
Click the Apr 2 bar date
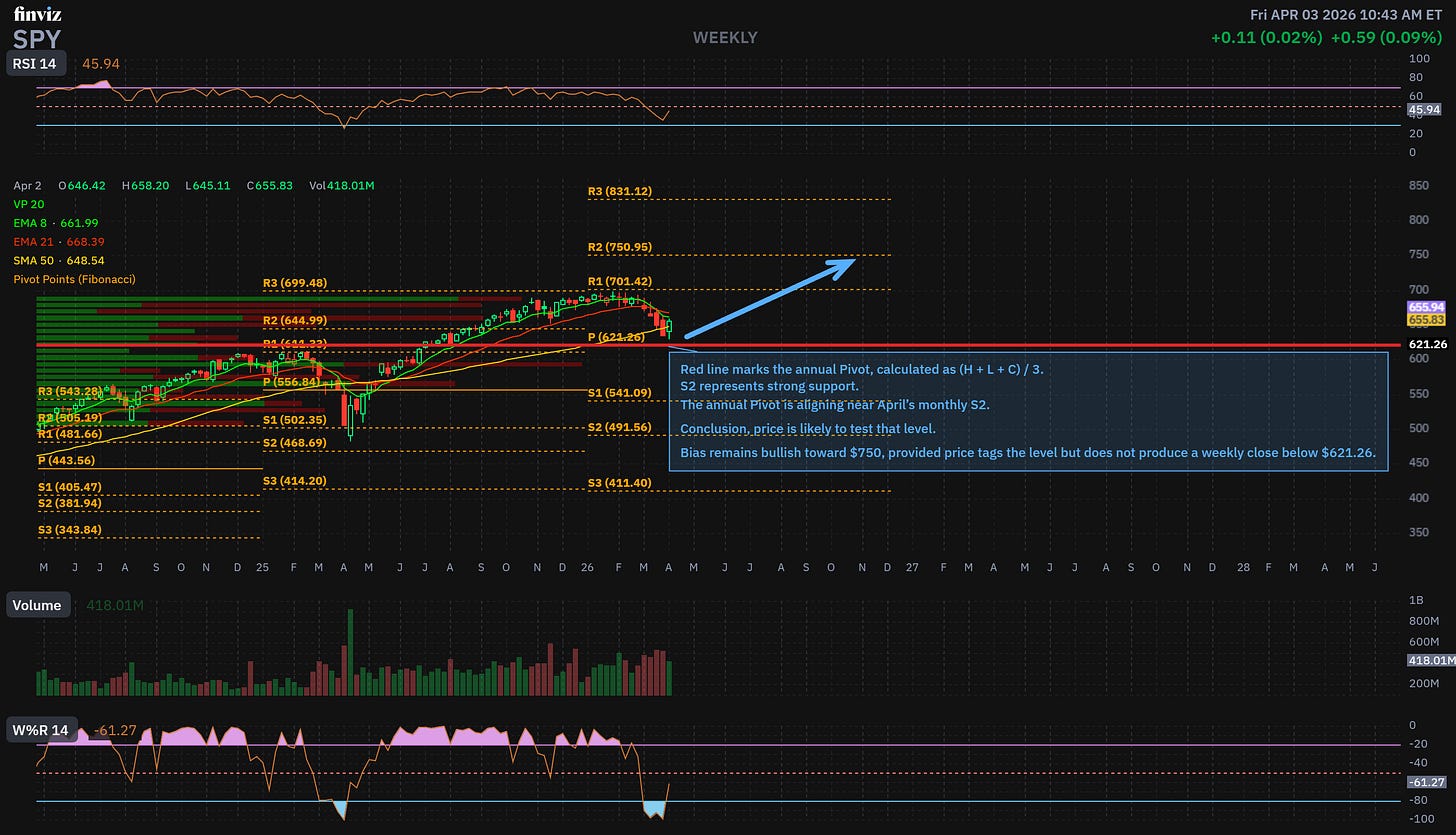(x=28, y=186)
